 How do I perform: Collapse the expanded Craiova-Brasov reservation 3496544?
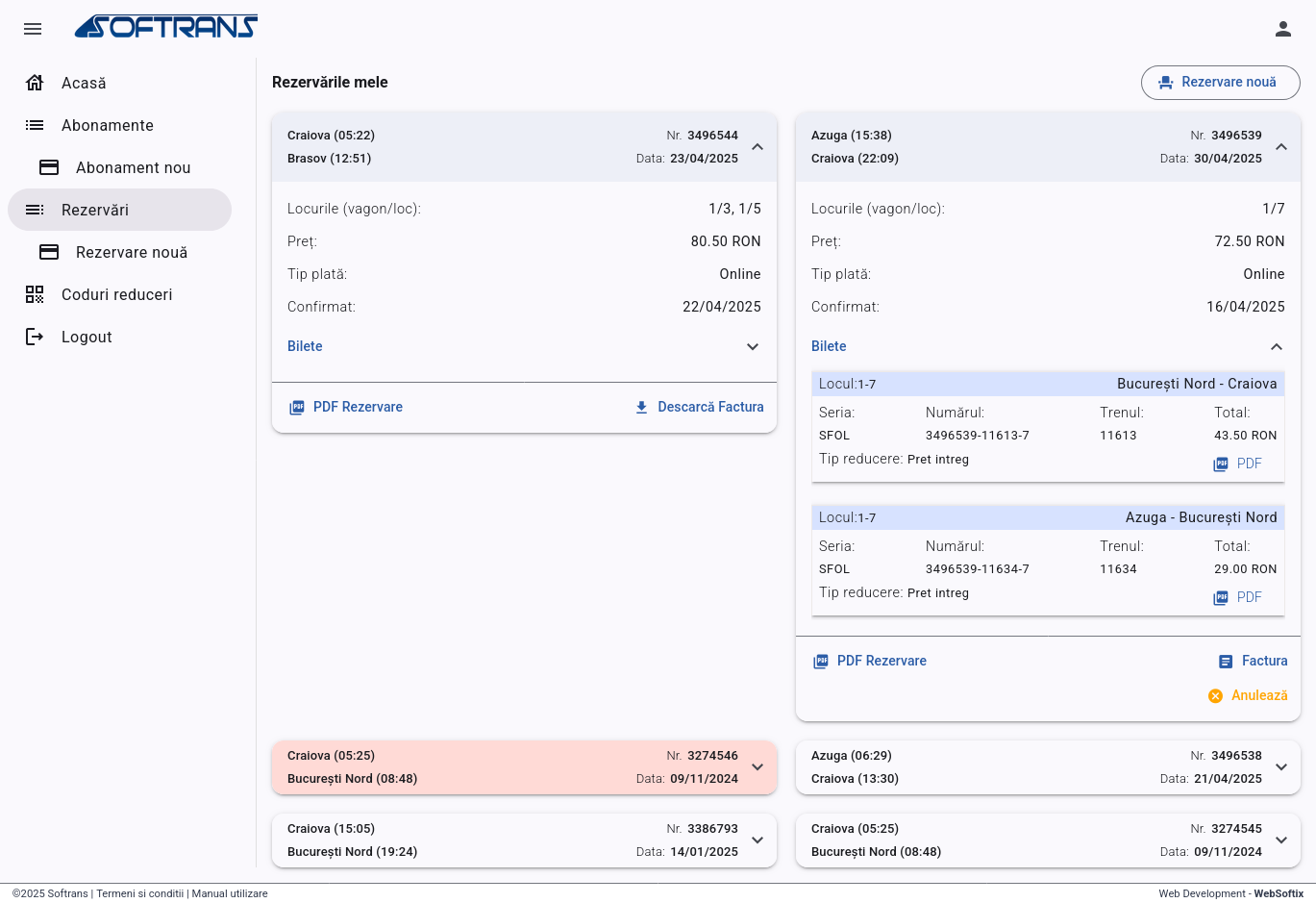(757, 147)
